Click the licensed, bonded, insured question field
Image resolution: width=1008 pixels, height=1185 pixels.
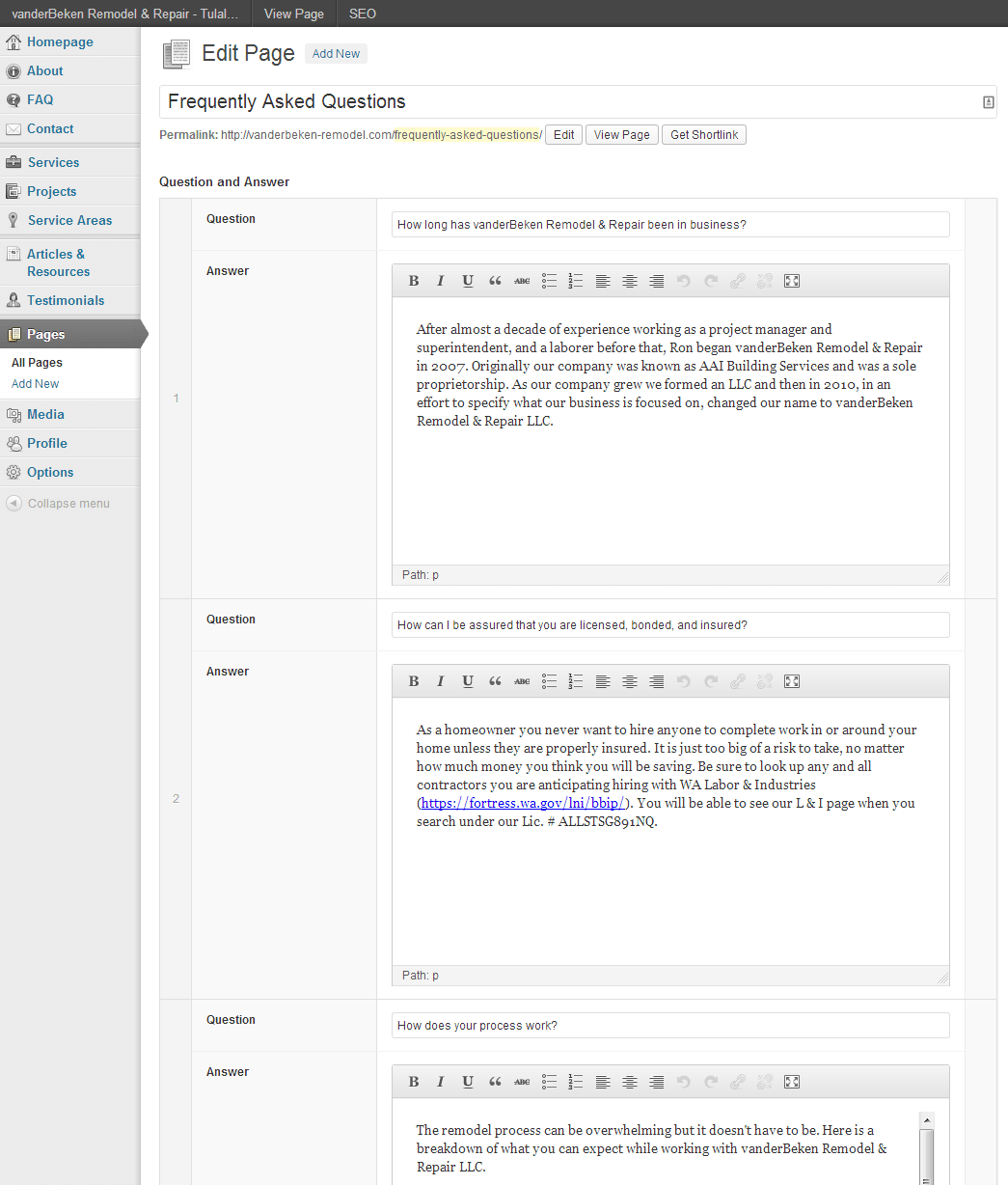(x=670, y=625)
